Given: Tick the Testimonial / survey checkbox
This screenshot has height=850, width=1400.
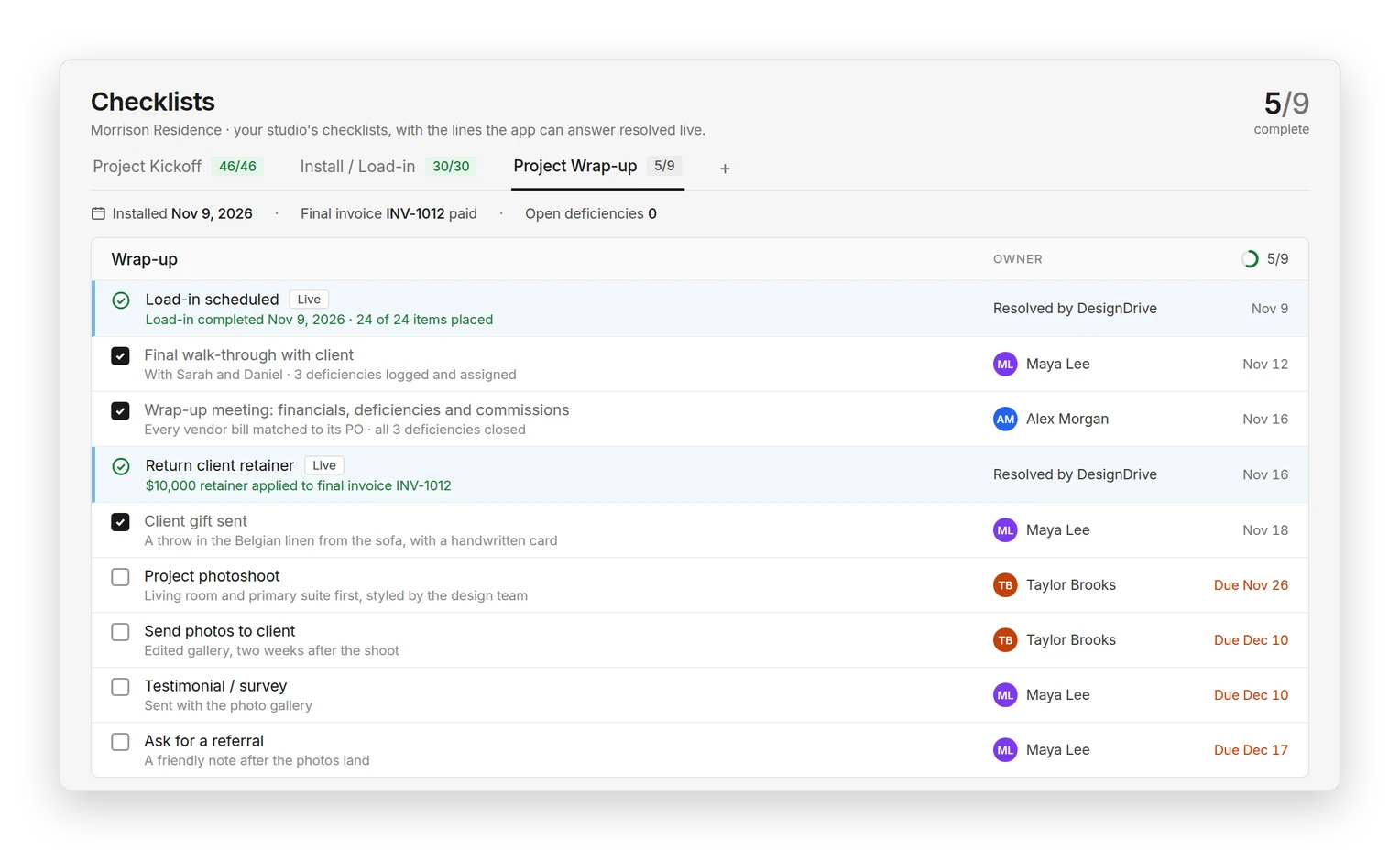Looking at the screenshot, I should 120,687.
